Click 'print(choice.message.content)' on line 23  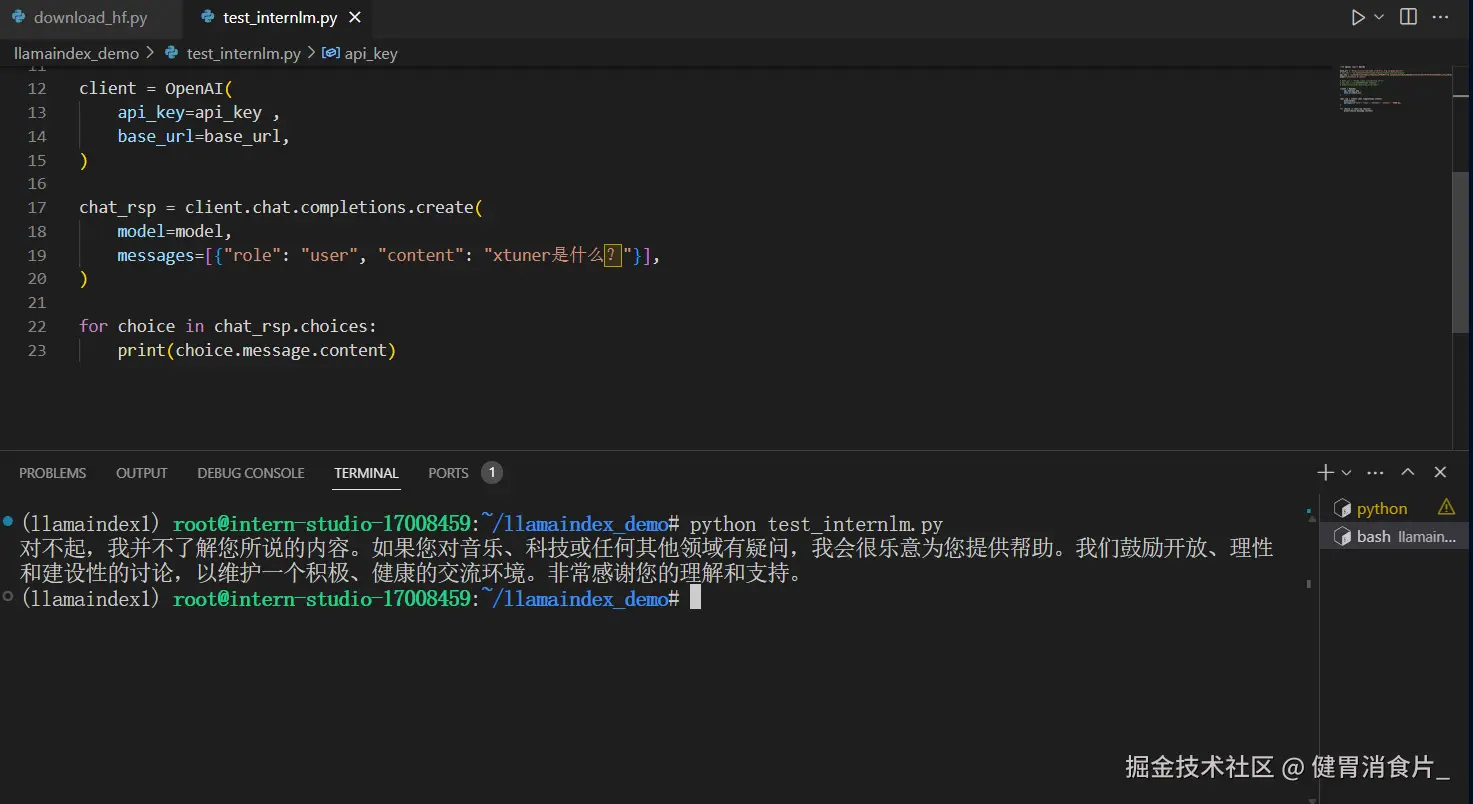[257, 351]
